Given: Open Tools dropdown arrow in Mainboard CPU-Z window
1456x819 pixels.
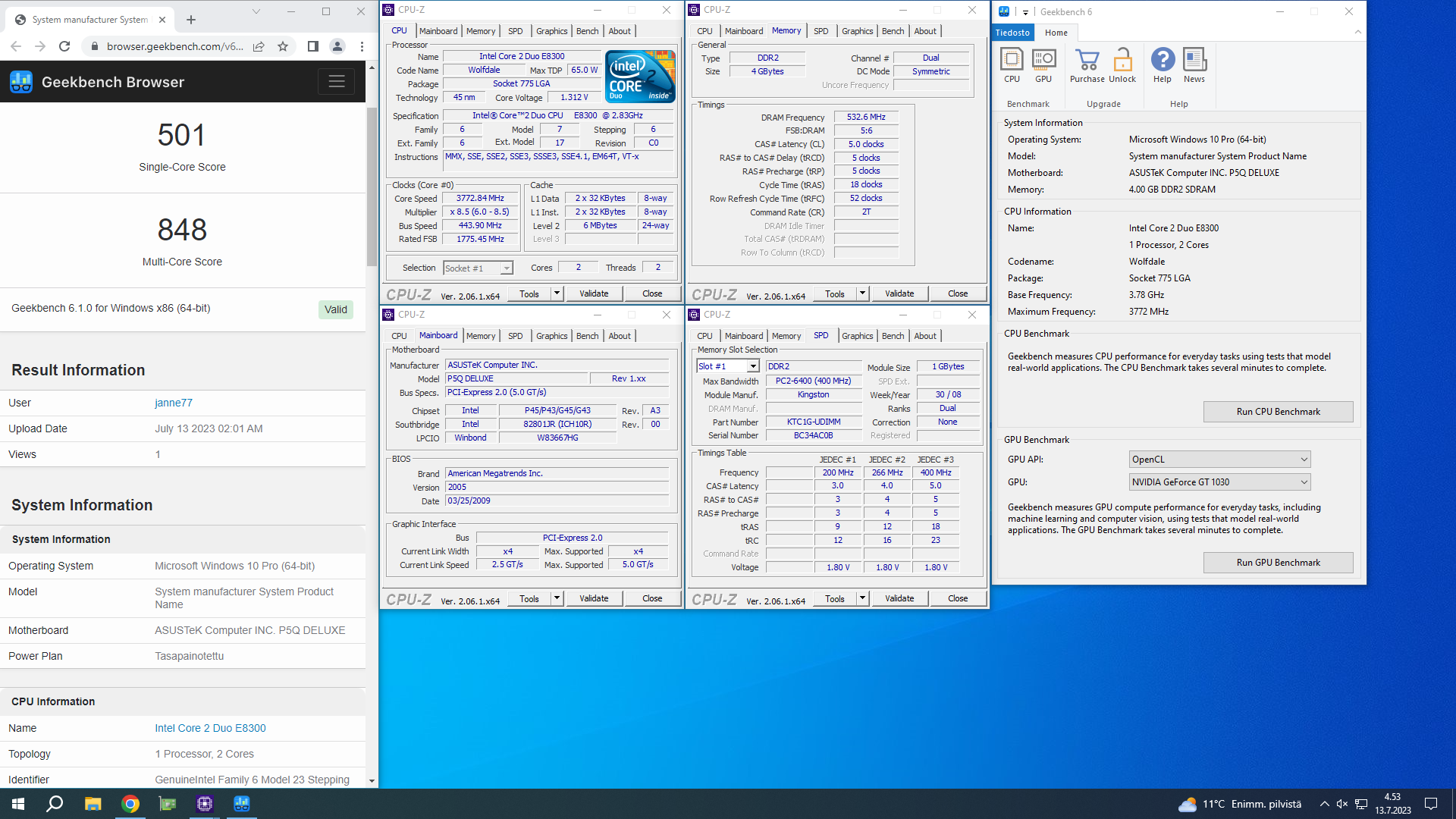Looking at the screenshot, I should (x=557, y=598).
